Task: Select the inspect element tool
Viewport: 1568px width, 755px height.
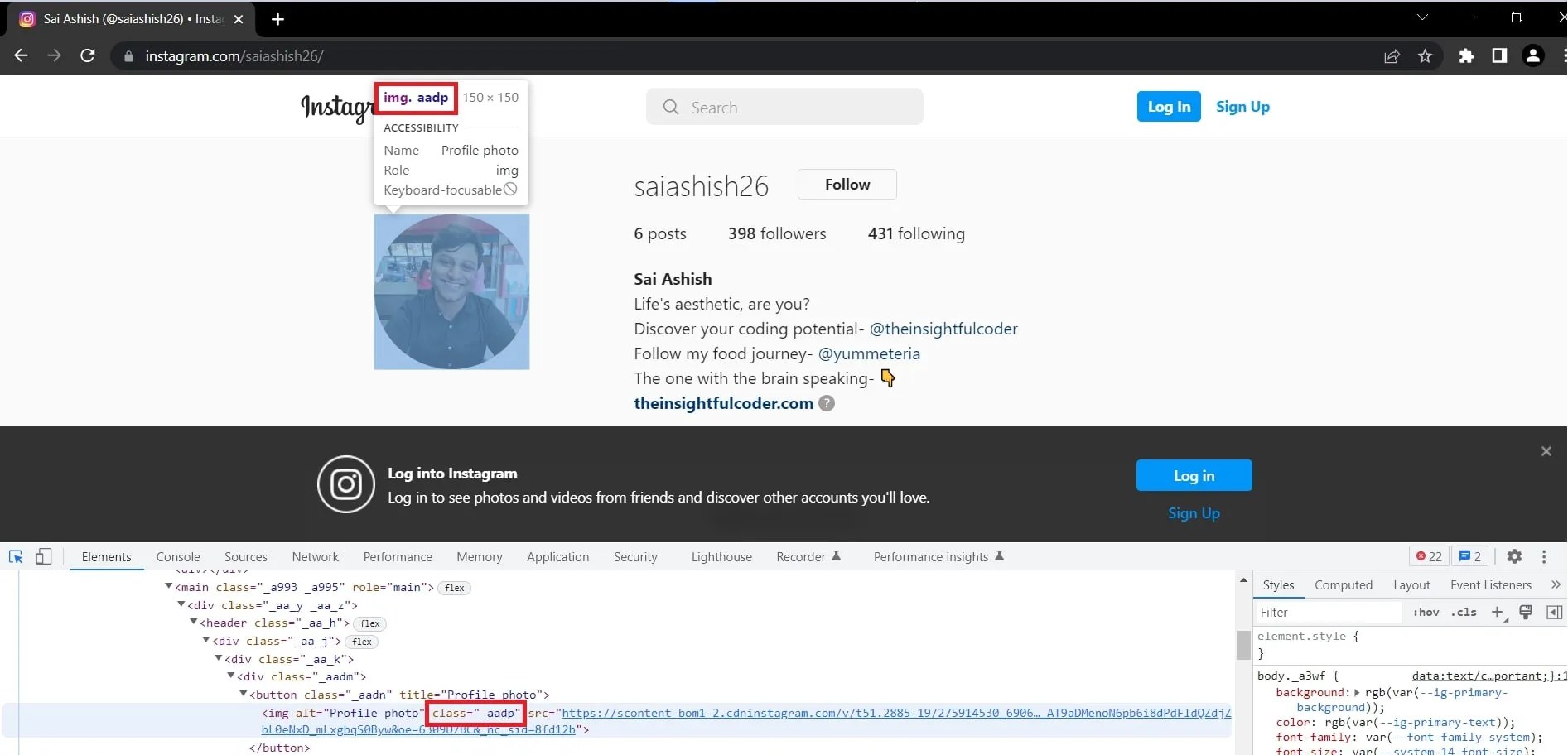Action: coord(16,556)
